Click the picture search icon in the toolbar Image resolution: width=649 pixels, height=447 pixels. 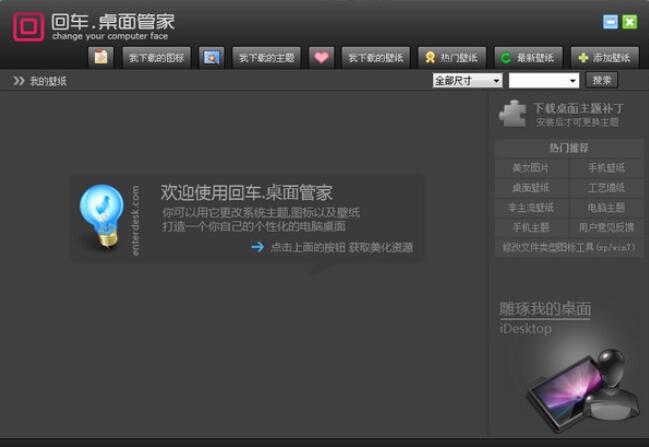[212, 57]
